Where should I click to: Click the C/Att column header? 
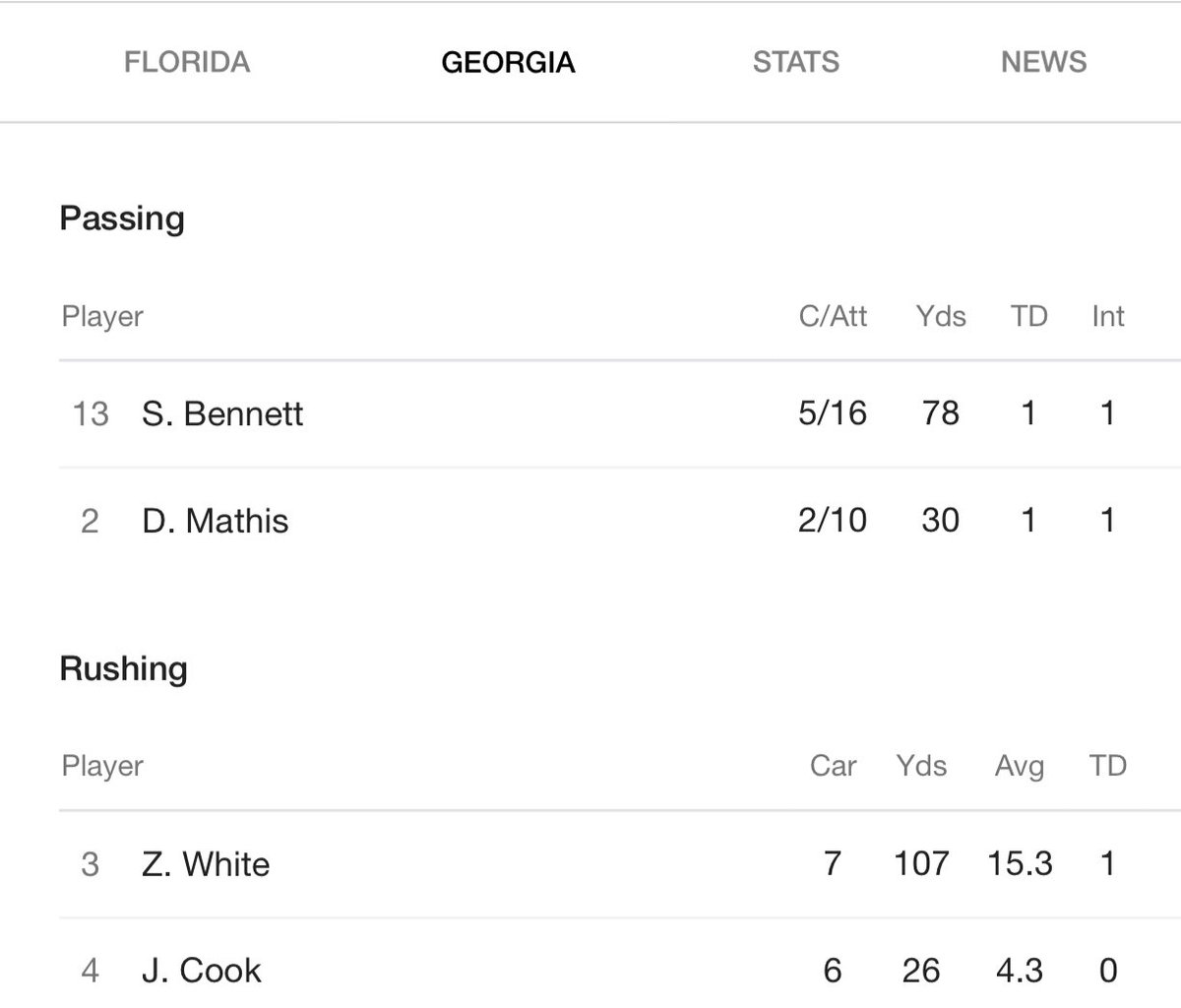tap(834, 317)
